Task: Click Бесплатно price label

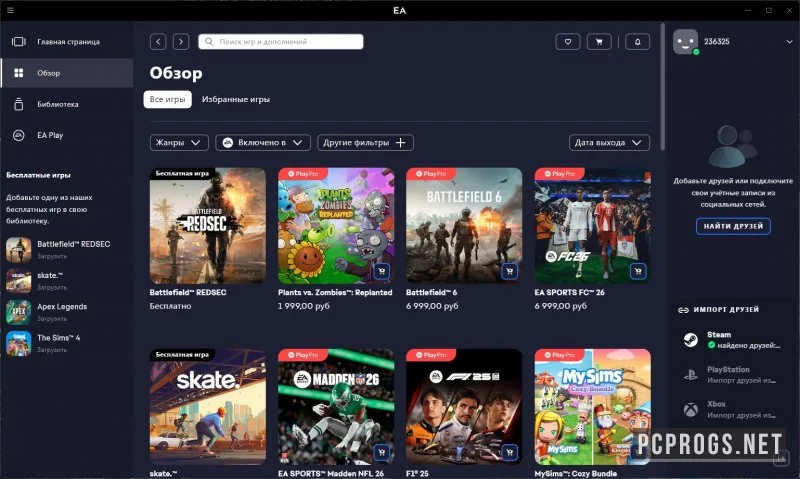Action: point(170,306)
